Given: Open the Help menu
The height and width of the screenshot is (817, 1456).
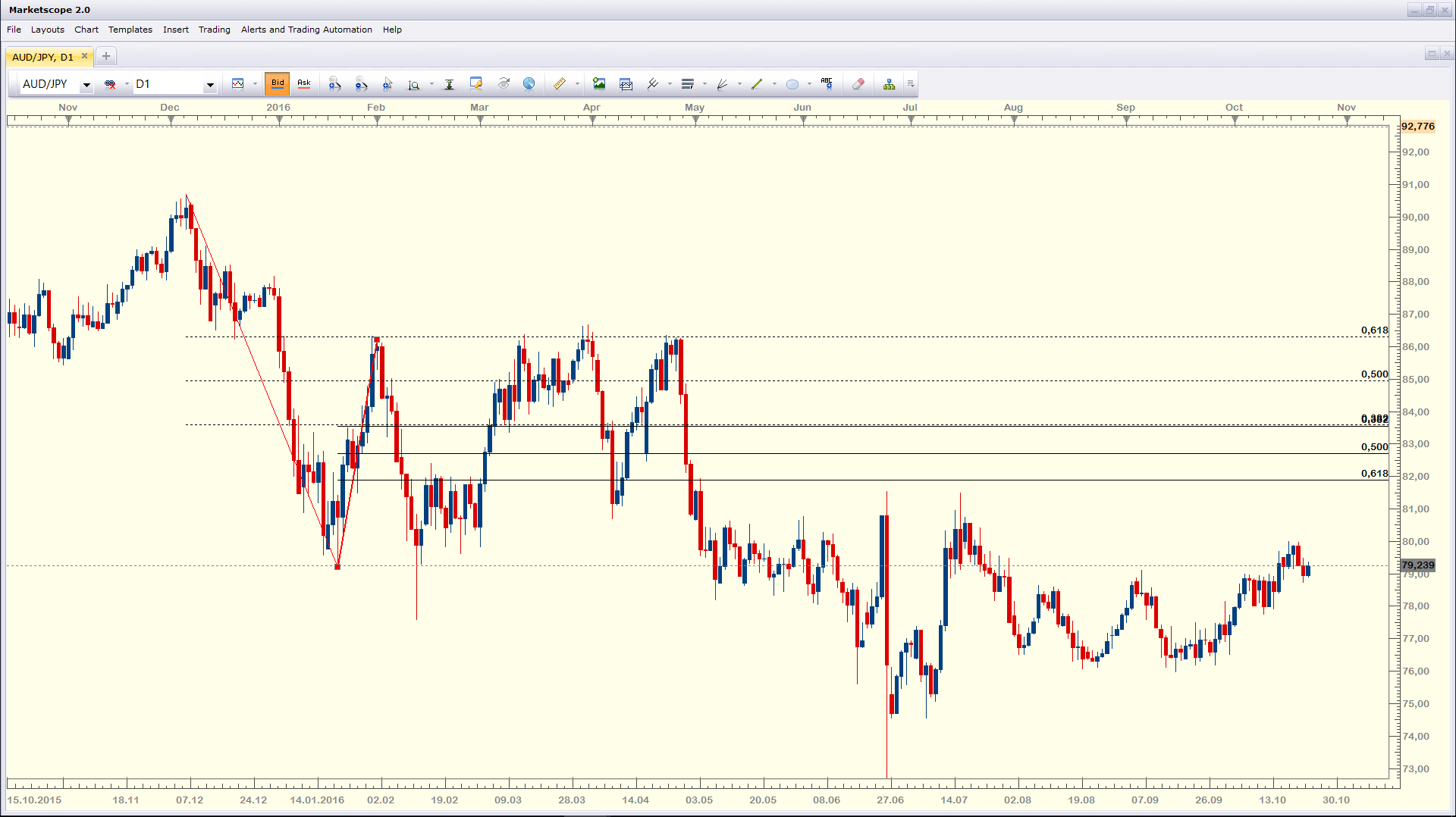Looking at the screenshot, I should [x=392, y=30].
